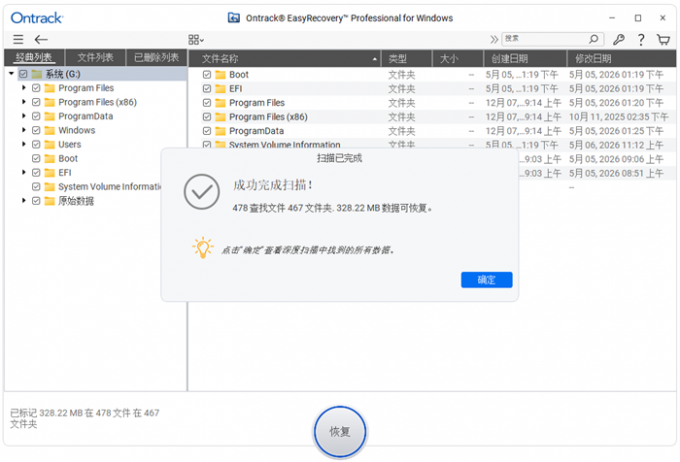Screen dimensions: 680x462
Task: Open the activation key icon
Action: pos(618,39)
